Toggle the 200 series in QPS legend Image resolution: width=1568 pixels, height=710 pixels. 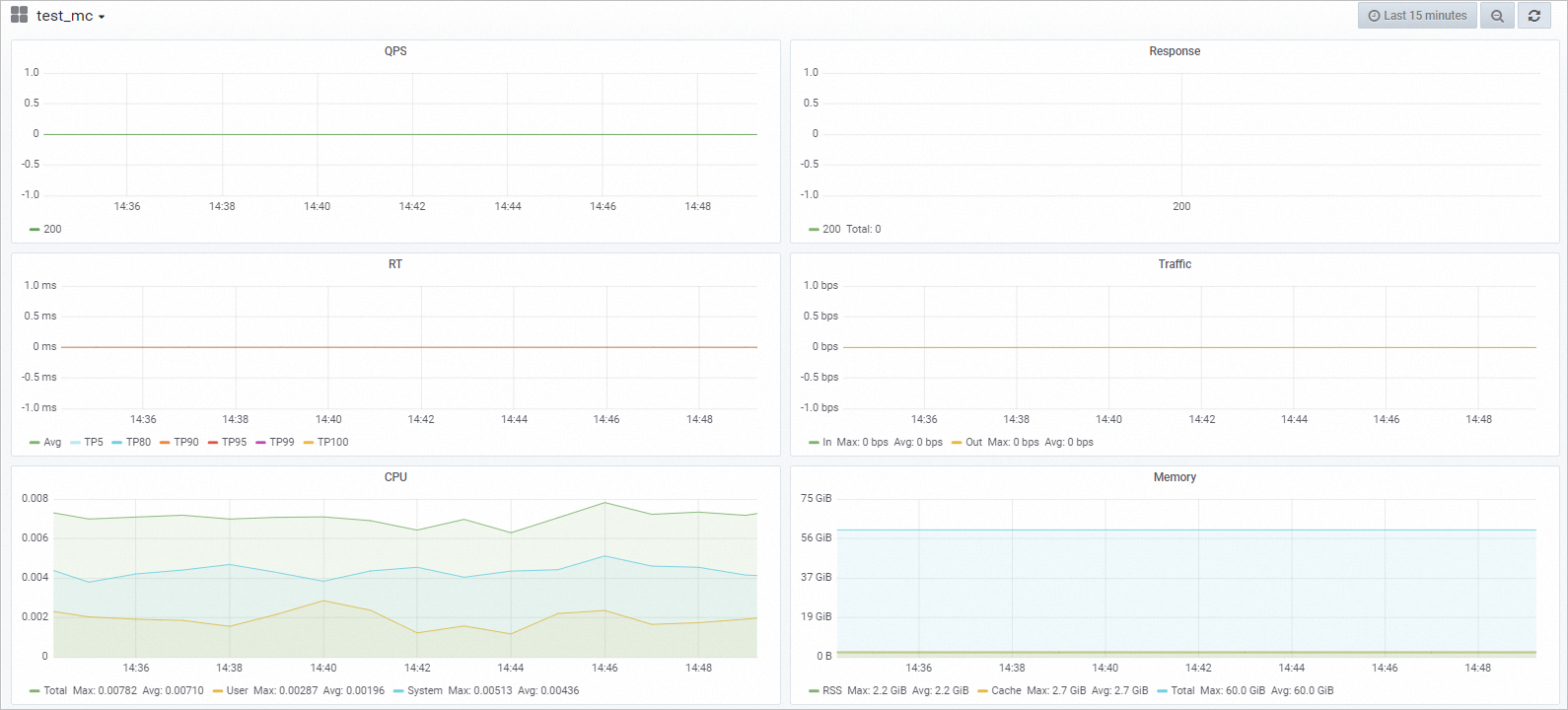tap(52, 229)
